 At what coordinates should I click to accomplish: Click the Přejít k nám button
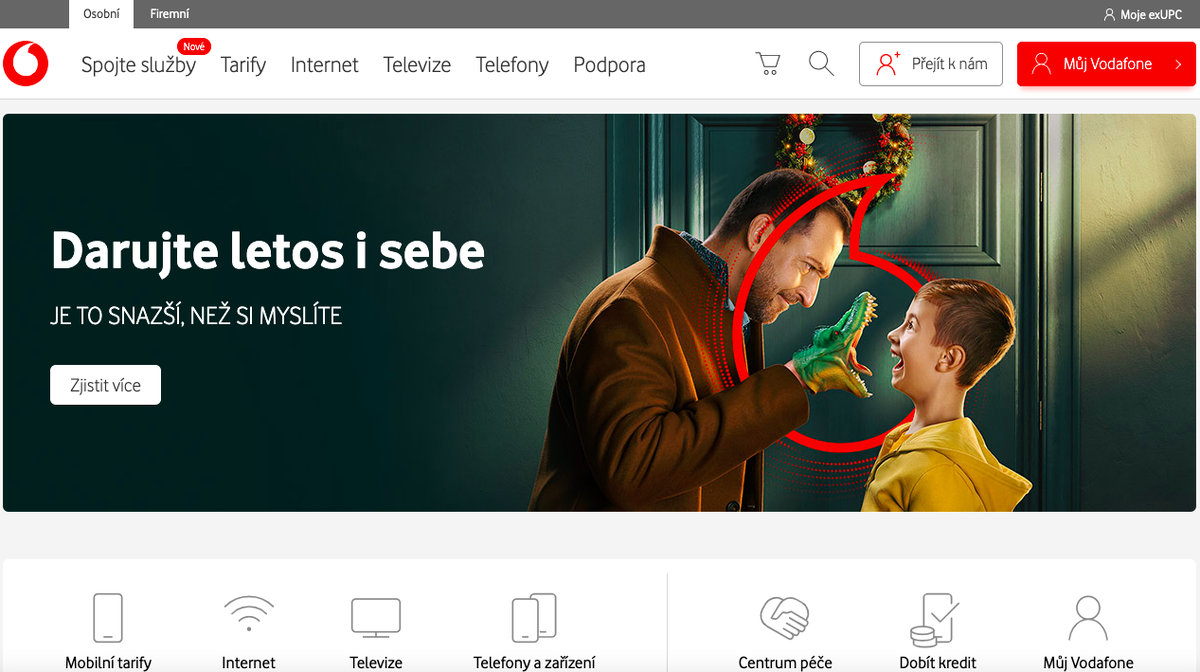931,63
